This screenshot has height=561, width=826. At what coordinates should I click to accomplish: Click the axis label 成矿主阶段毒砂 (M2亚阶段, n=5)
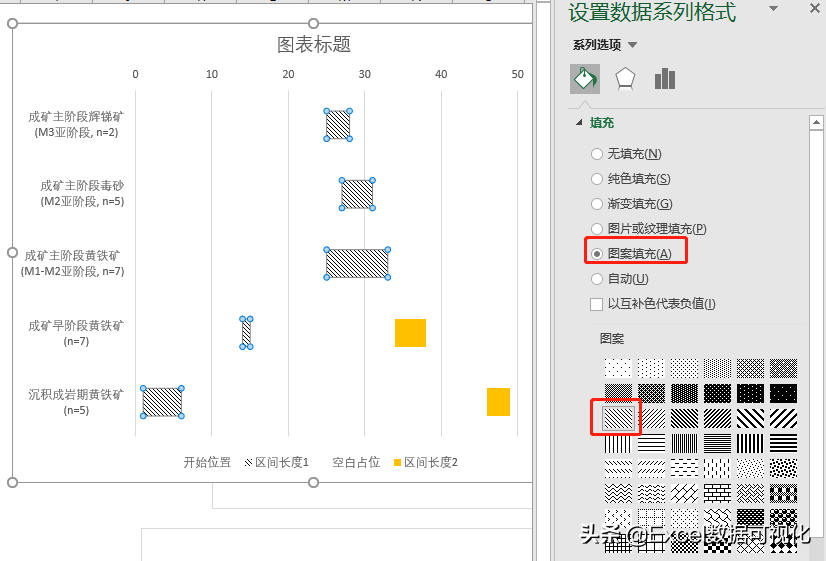(x=82, y=194)
